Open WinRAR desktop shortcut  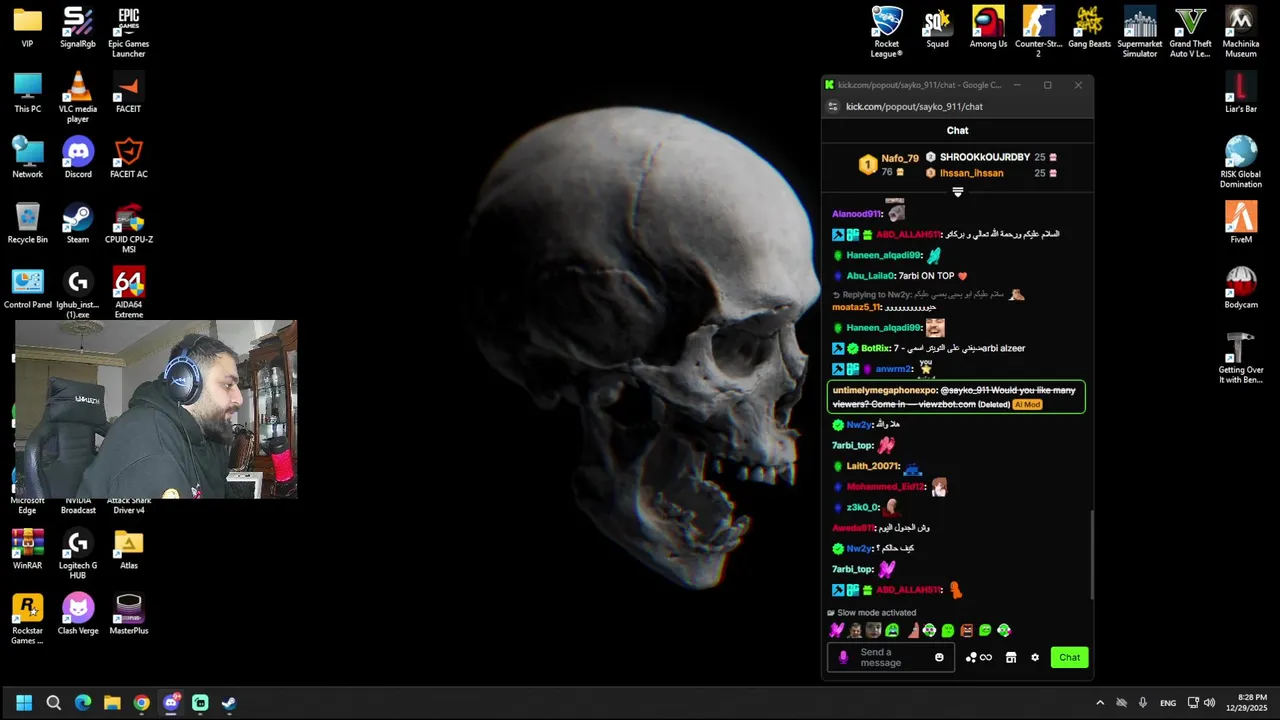[x=27, y=549]
